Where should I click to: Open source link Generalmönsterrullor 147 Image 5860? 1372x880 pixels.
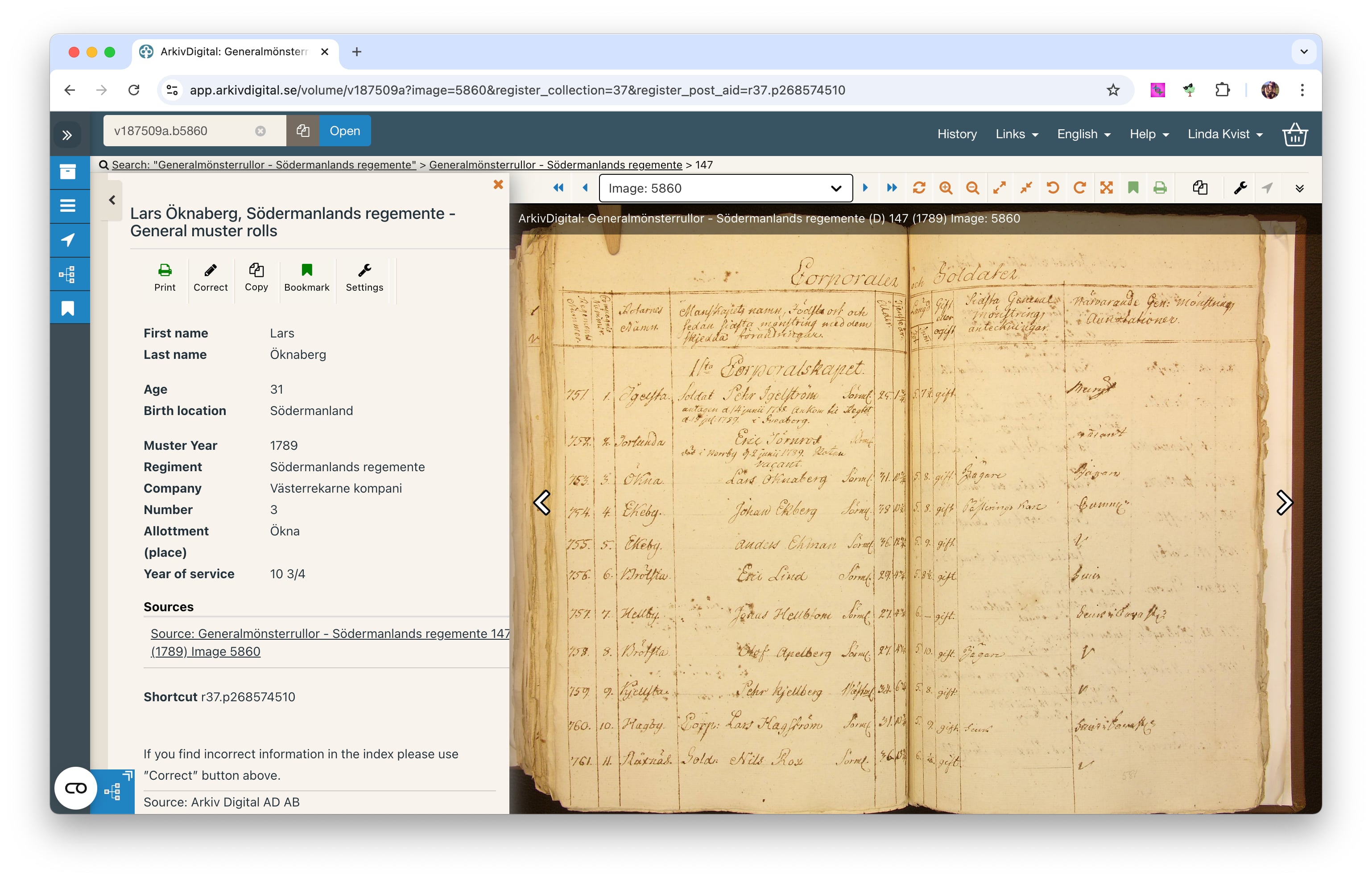point(330,642)
